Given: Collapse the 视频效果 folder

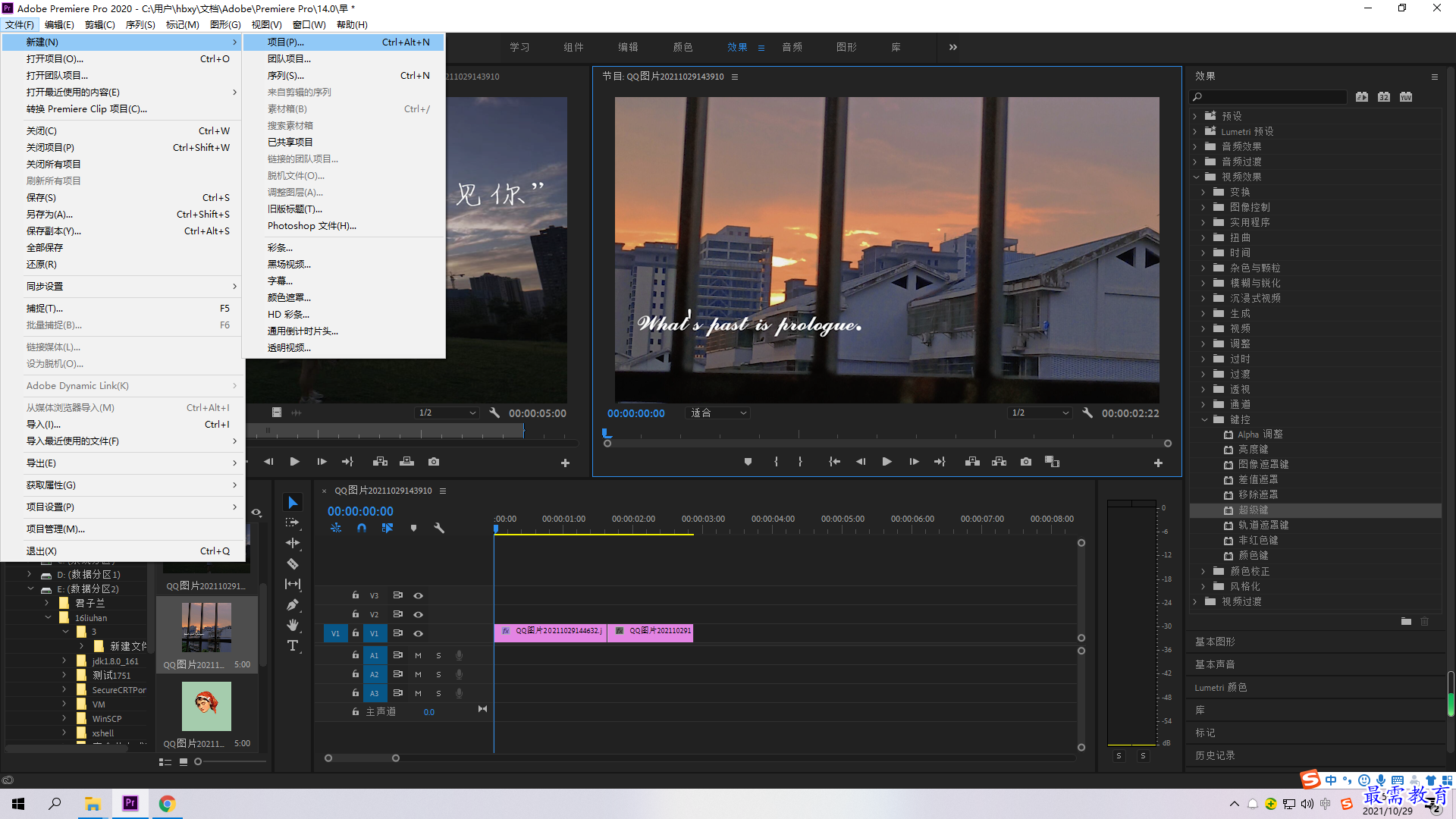Looking at the screenshot, I should pos(1196,177).
